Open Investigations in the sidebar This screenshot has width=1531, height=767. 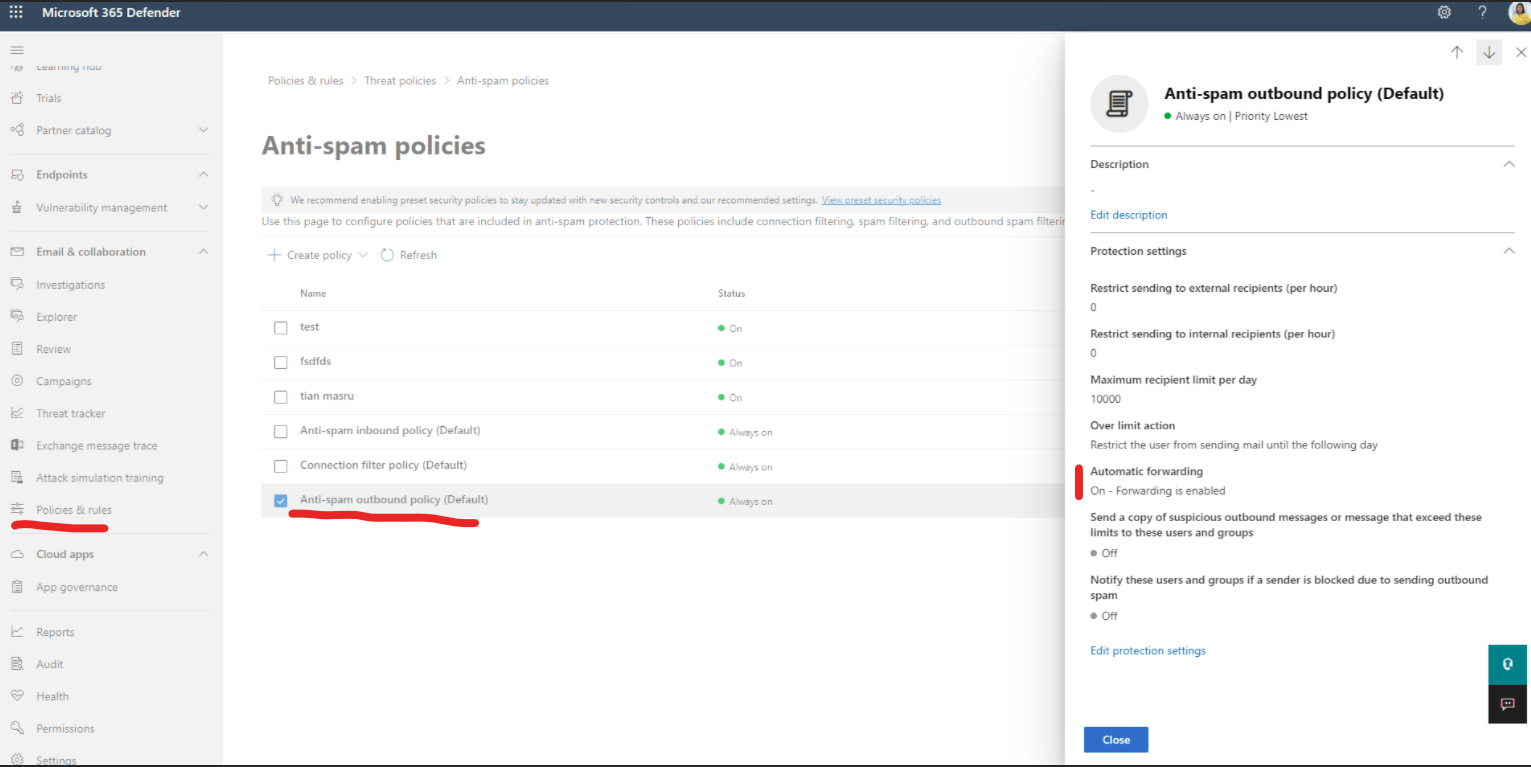[70, 285]
